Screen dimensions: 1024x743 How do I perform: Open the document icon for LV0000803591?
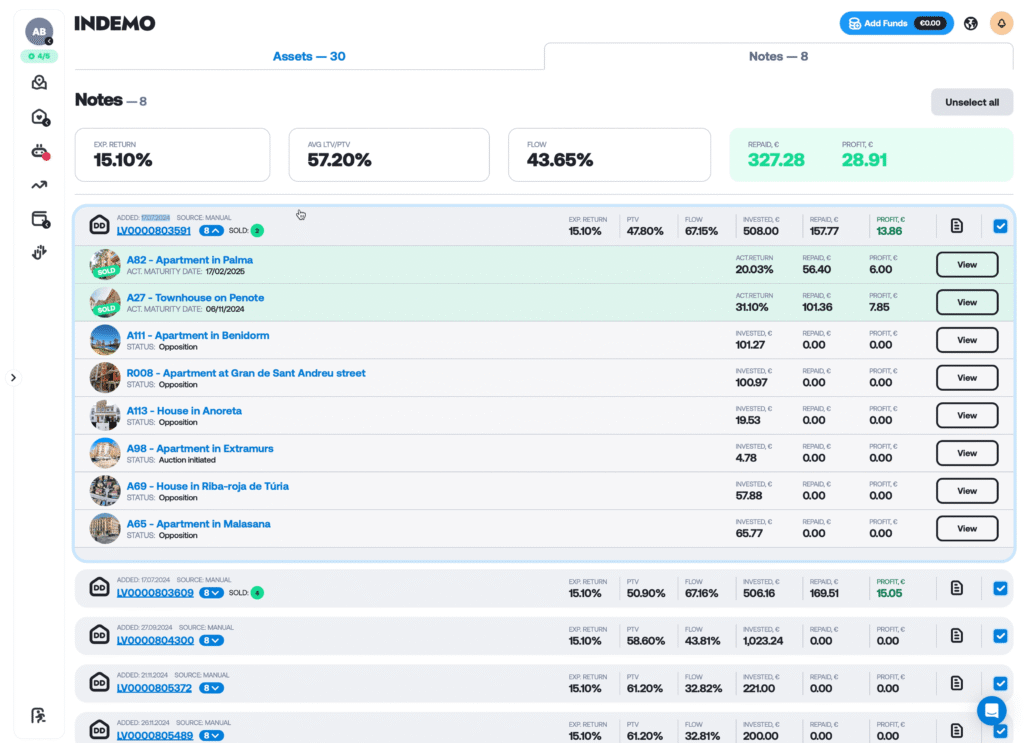957,226
